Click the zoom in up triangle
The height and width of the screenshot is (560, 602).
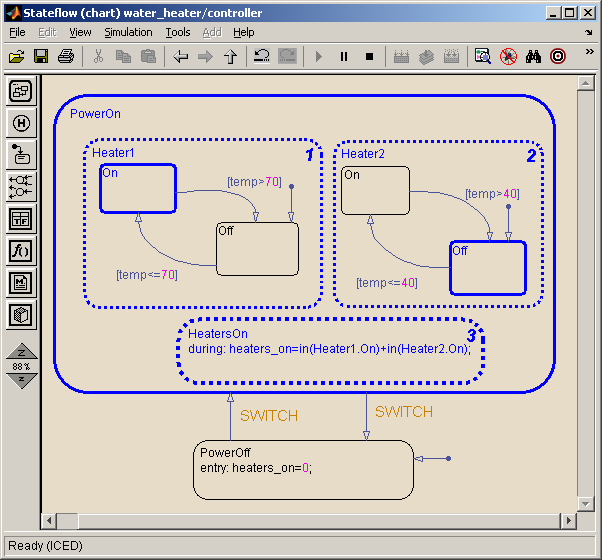pyautogui.click(x=22, y=351)
